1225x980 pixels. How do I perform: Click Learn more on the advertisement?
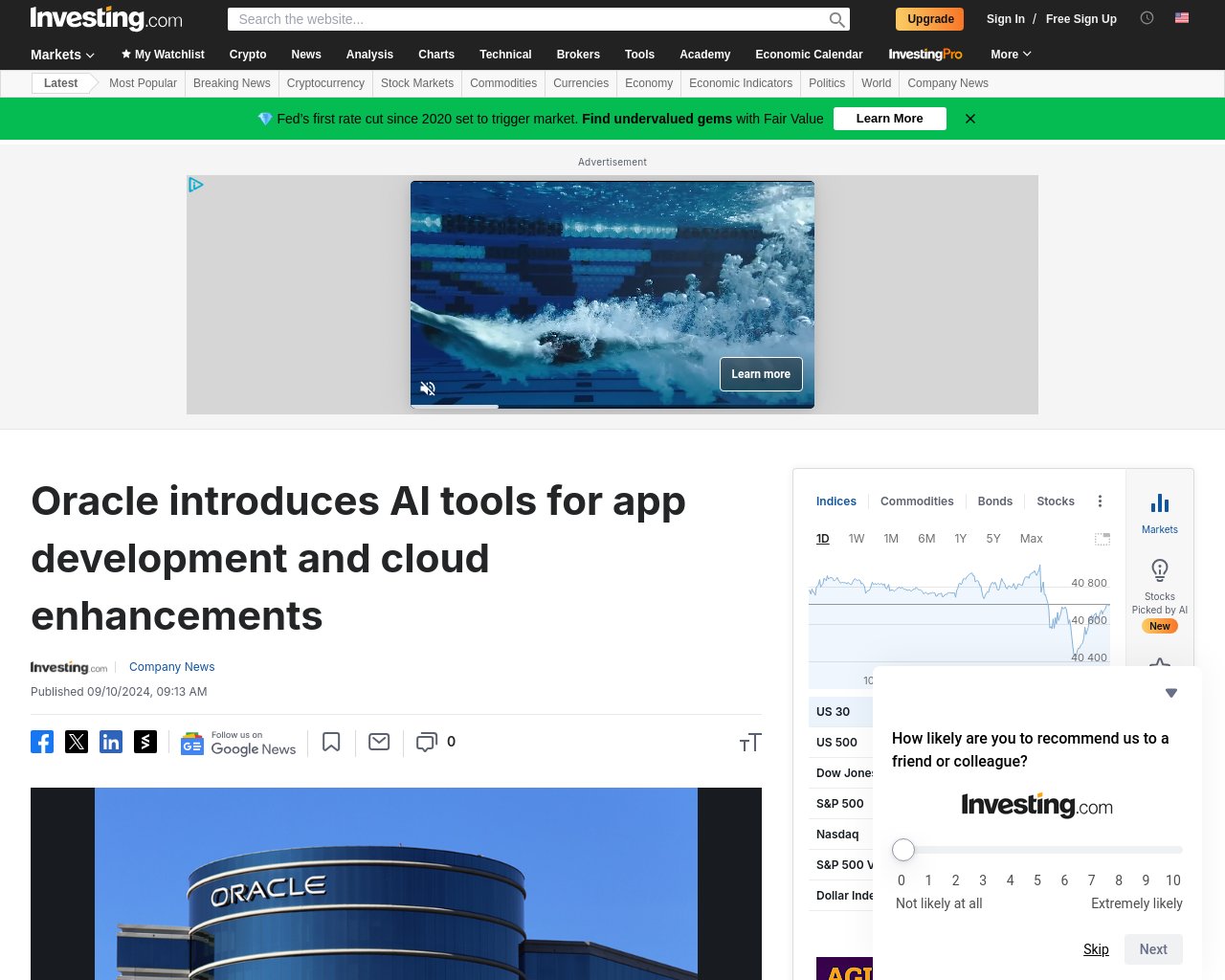point(761,374)
